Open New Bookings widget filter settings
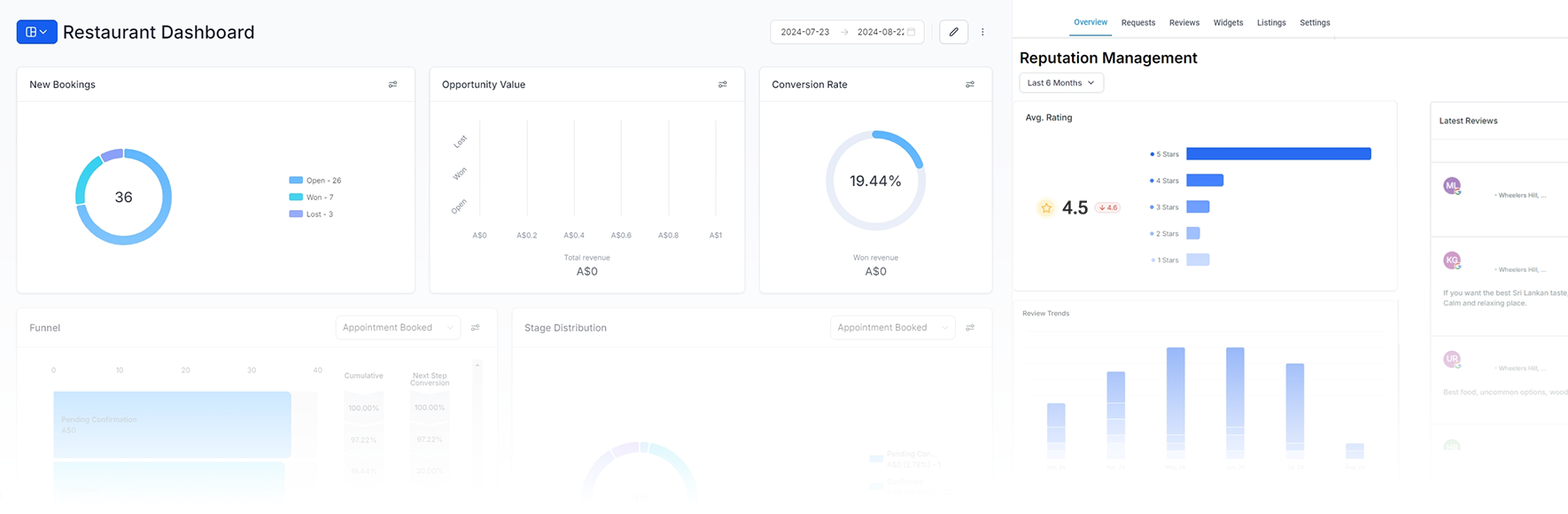Screen dimensions: 1568x514 pos(392,85)
